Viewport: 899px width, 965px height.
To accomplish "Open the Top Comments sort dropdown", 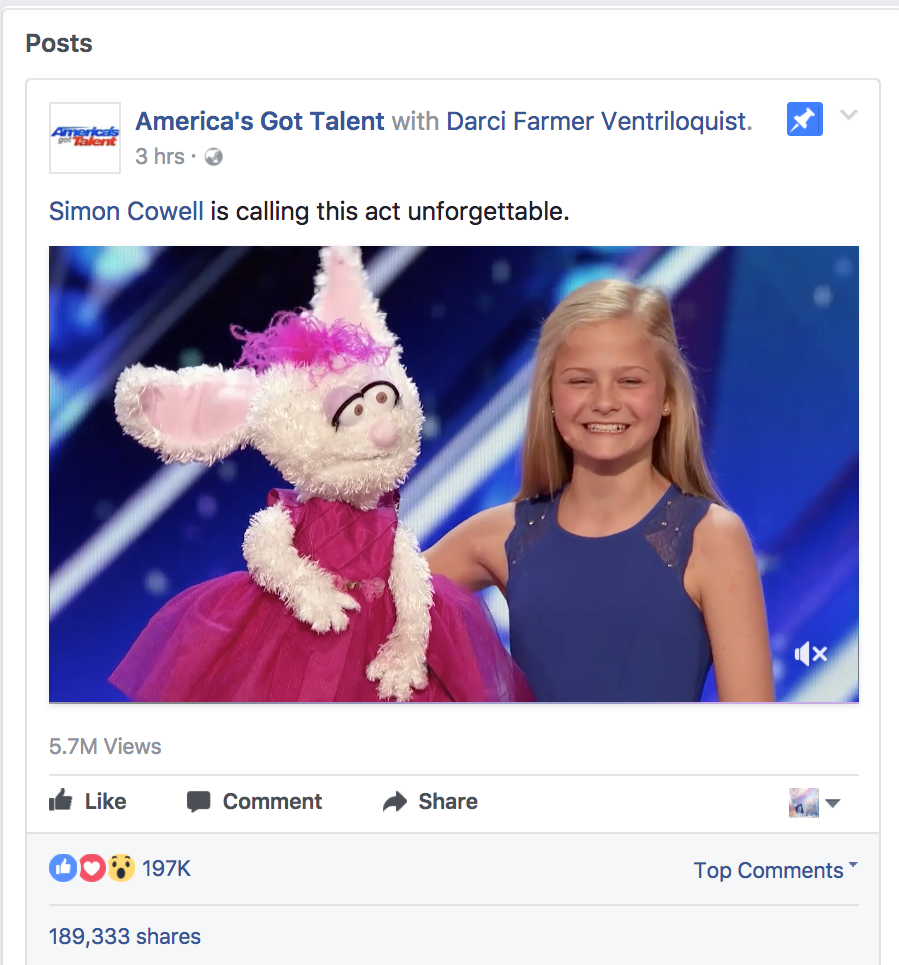I will (775, 870).
